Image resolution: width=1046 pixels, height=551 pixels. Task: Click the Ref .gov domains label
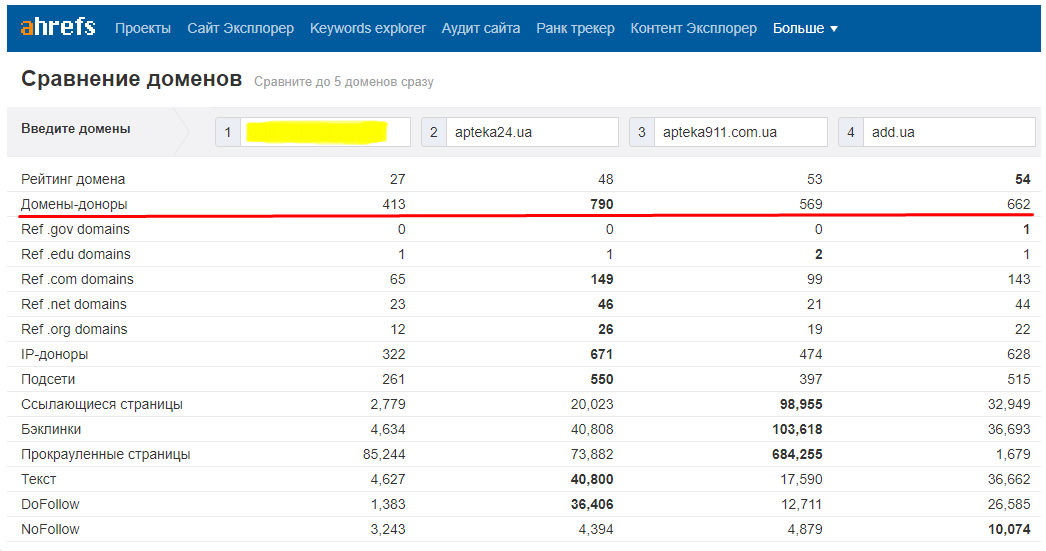click(x=75, y=229)
